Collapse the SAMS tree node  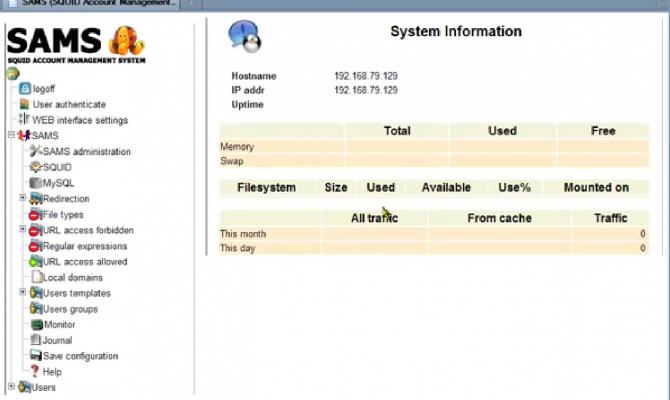[x=11, y=135]
